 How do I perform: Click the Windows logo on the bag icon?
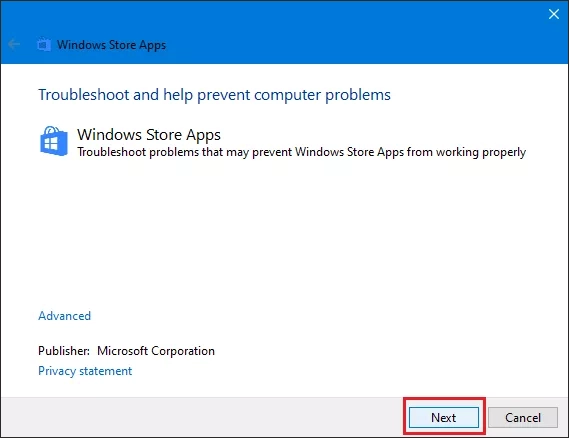pyautogui.click(x=50, y=145)
